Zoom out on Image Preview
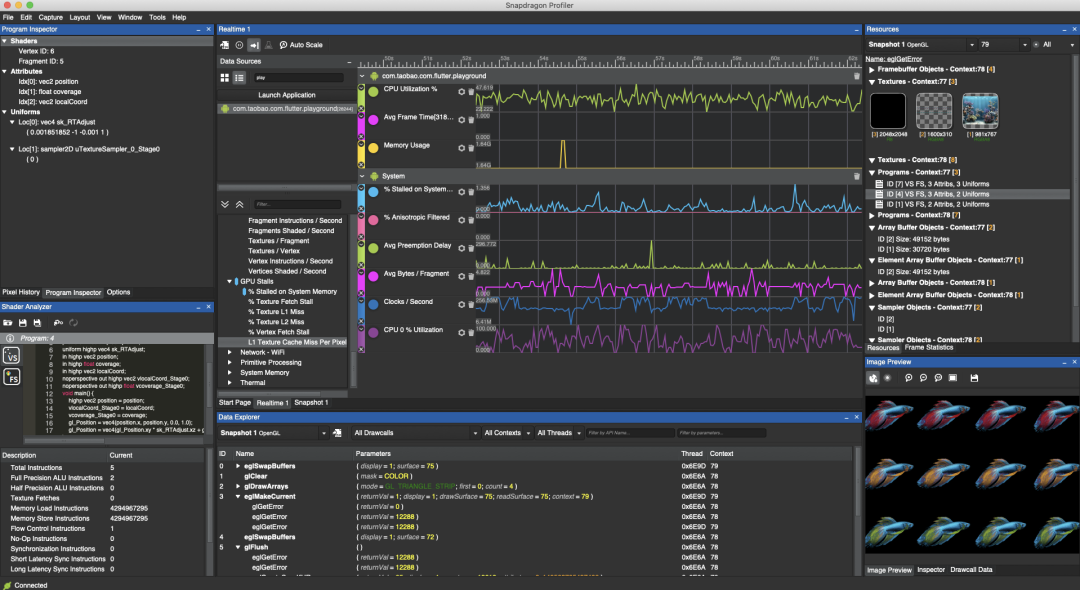The width and height of the screenshot is (1080, 590). click(x=923, y=378)
